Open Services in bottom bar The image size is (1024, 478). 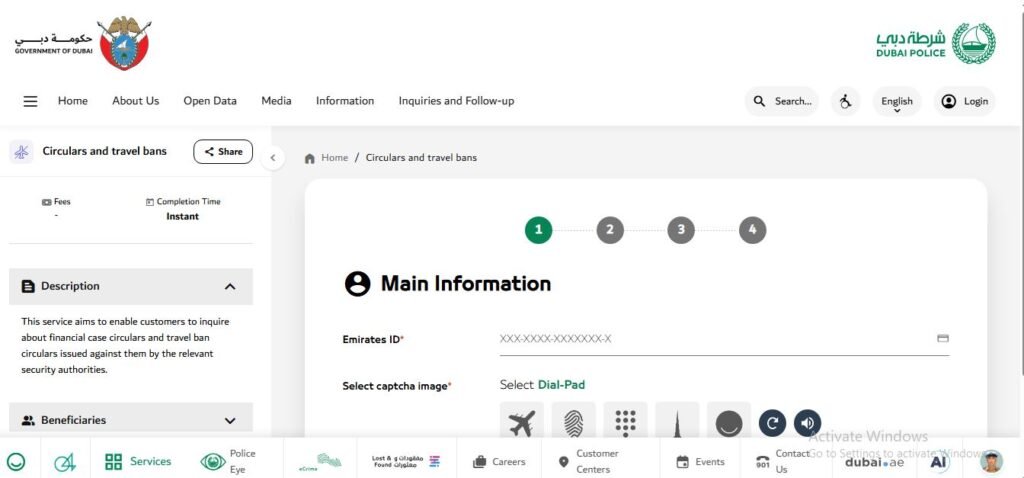[138, 462]
